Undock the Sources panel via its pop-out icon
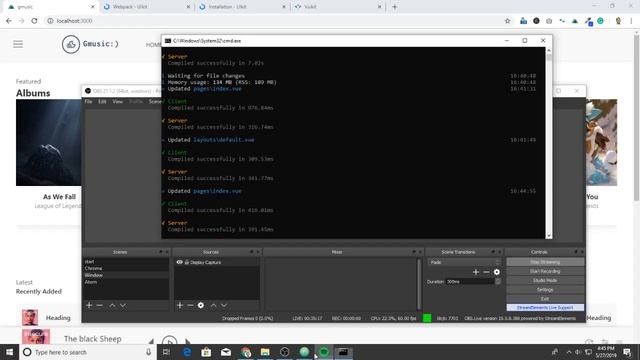Viewport: 640px width, 360px height. pos(251,252)
